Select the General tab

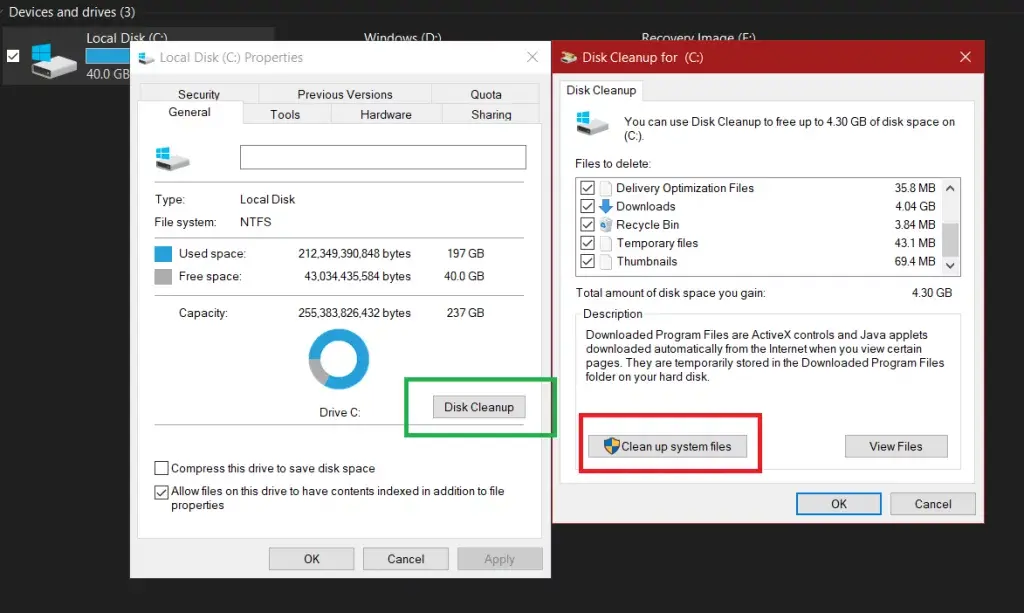coord(189,112)
